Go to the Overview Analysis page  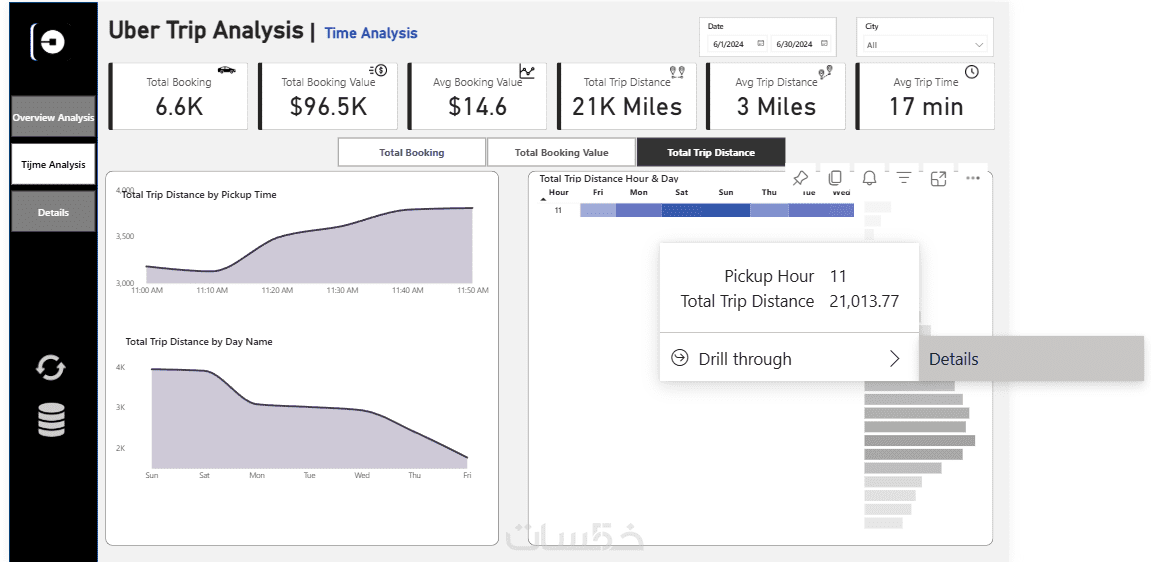tap(53, 118)
